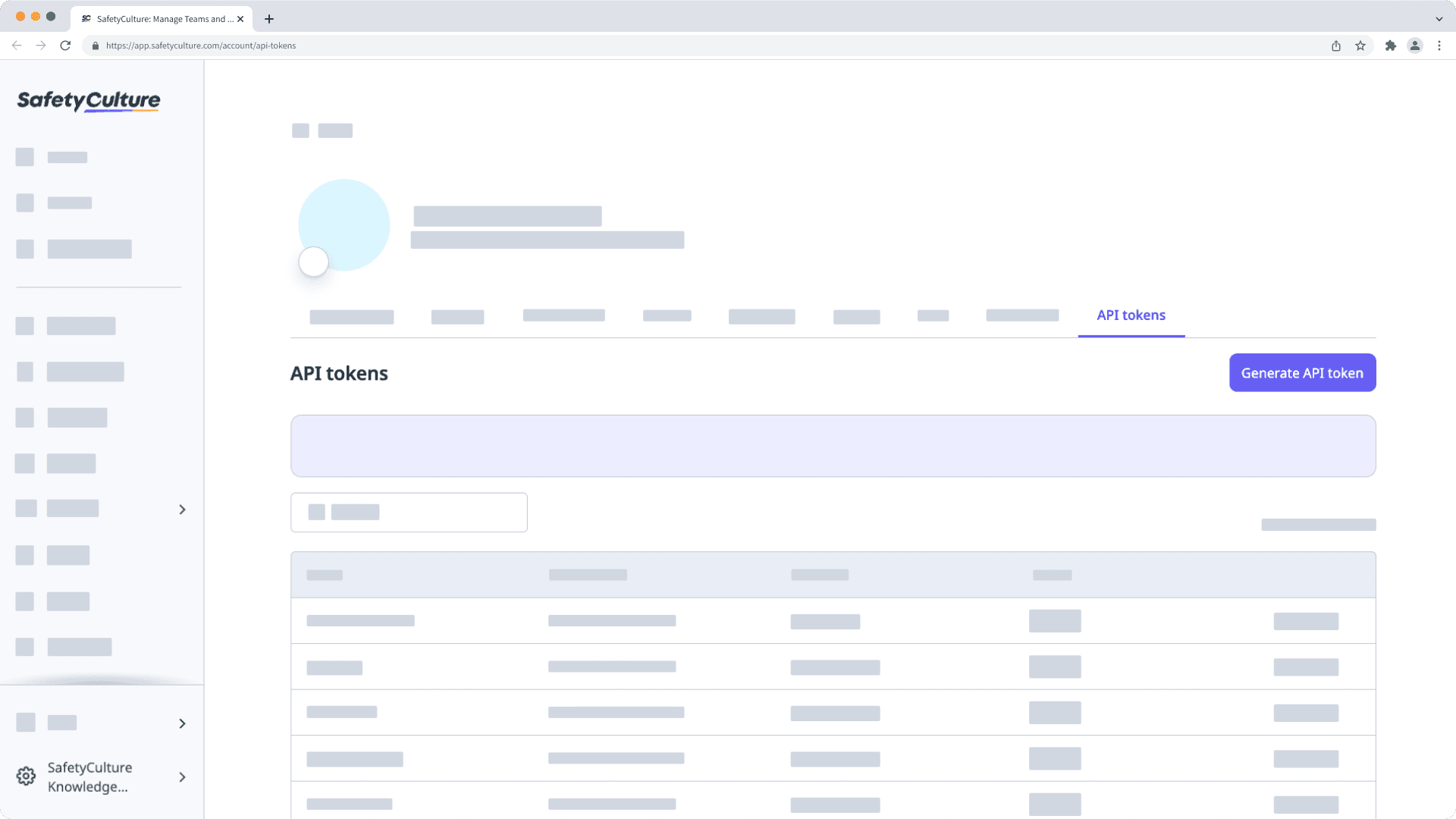Click the padlock icon in the address bar
Image resolution: width=1456 pixels, height=819 pixels.
coord(96,45)
